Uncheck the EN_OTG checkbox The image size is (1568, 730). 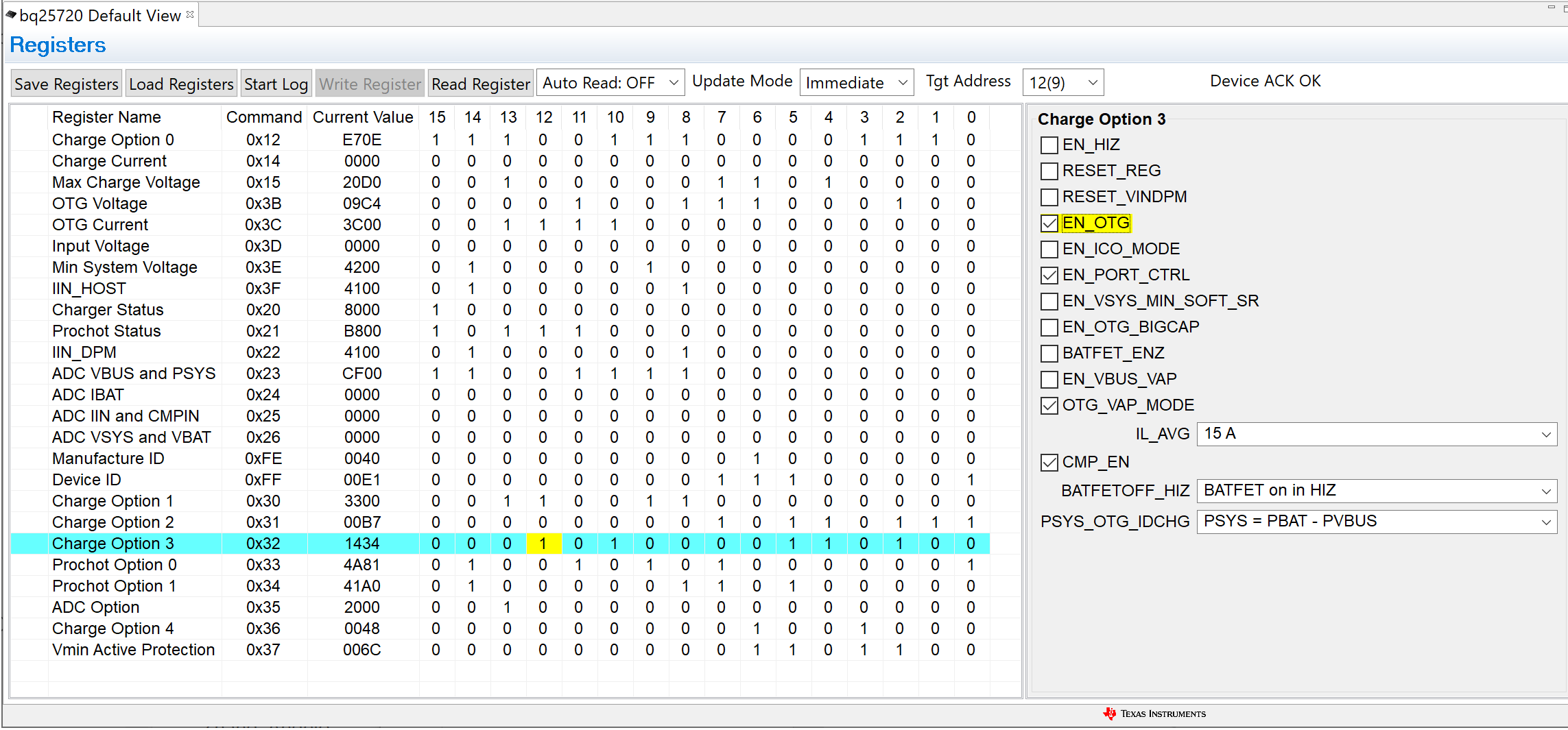pyautogui.click(x=1049, y=223)
